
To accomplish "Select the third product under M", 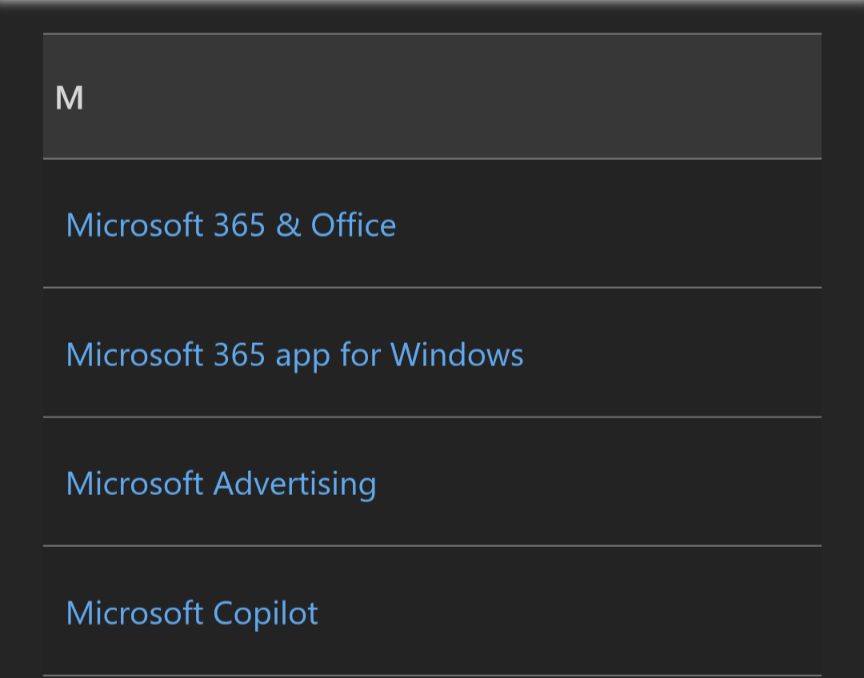I will (x=221, y=484).
